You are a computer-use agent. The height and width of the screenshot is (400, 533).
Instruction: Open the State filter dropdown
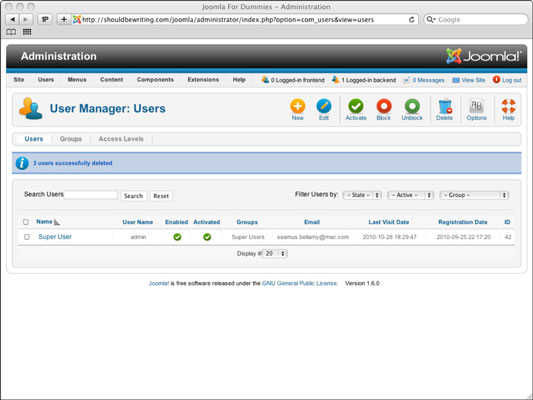pyautogui.click(x=362, y=195)
